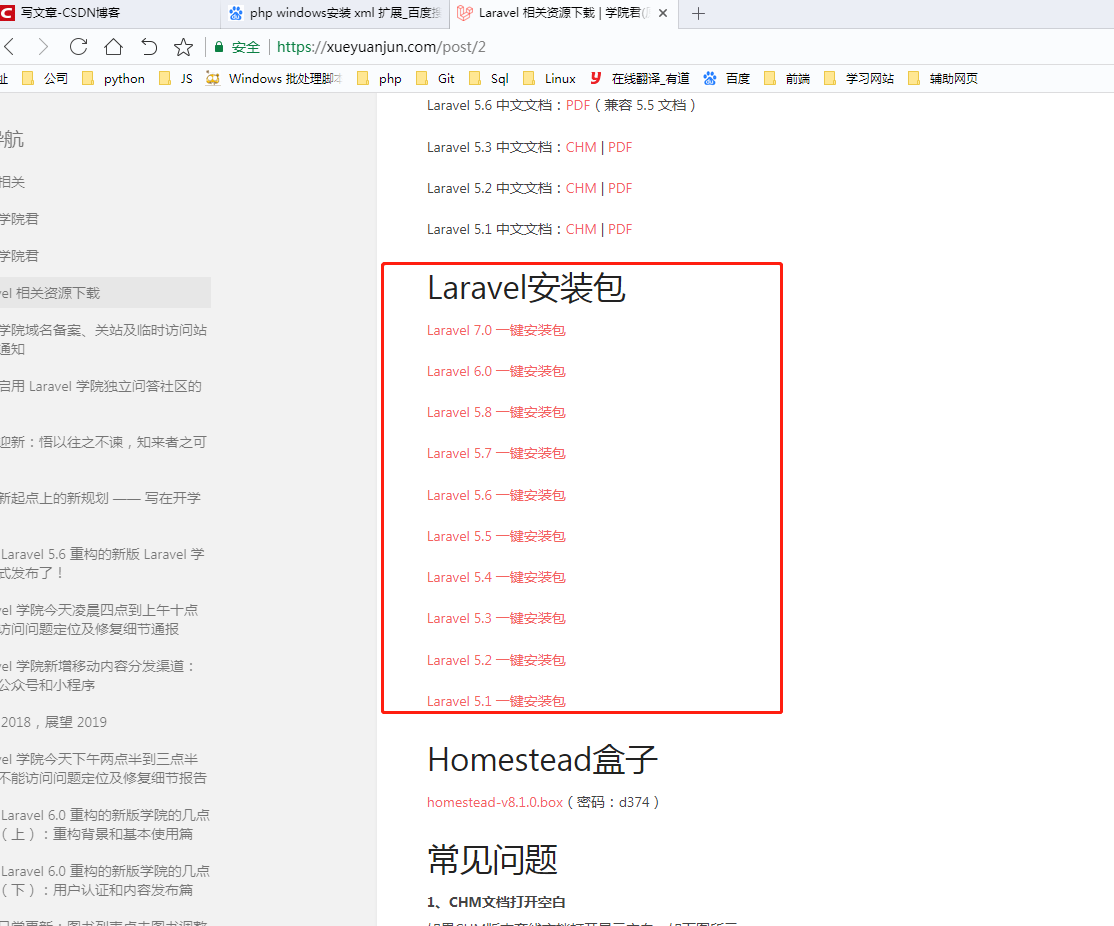Select the 相关资源下载 sidebar item

(105, 293)
